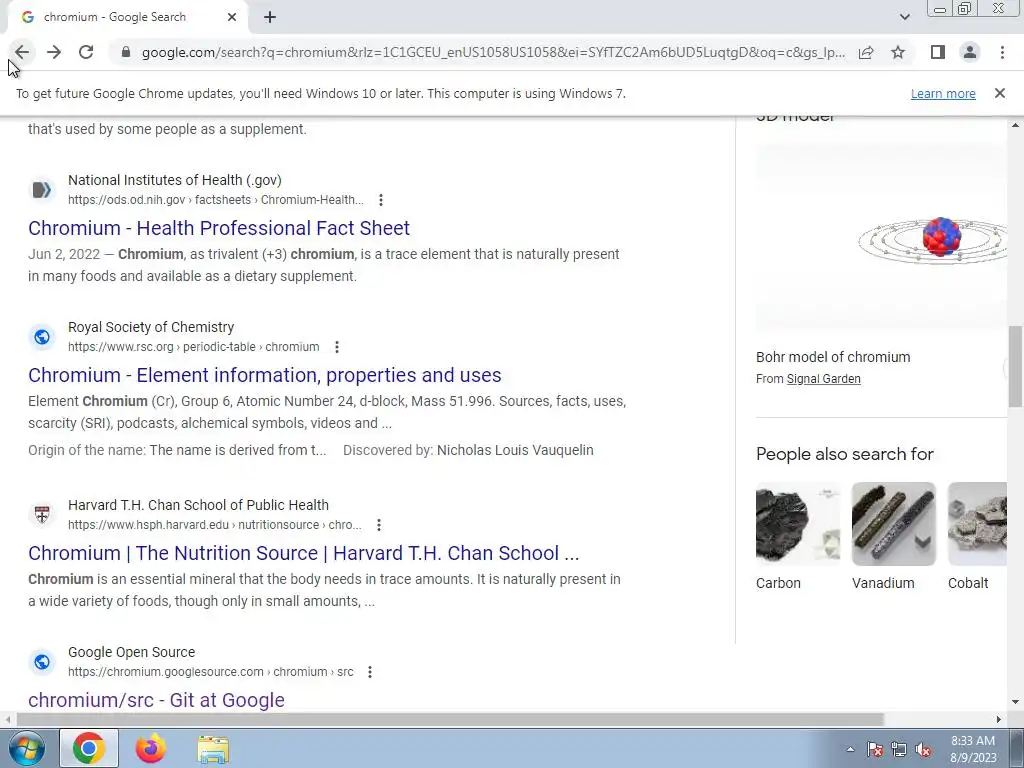Click the chromium.googlesource.com breadcrumb URL
This screenshot has width=1024, height=768.
coord(210,672)
